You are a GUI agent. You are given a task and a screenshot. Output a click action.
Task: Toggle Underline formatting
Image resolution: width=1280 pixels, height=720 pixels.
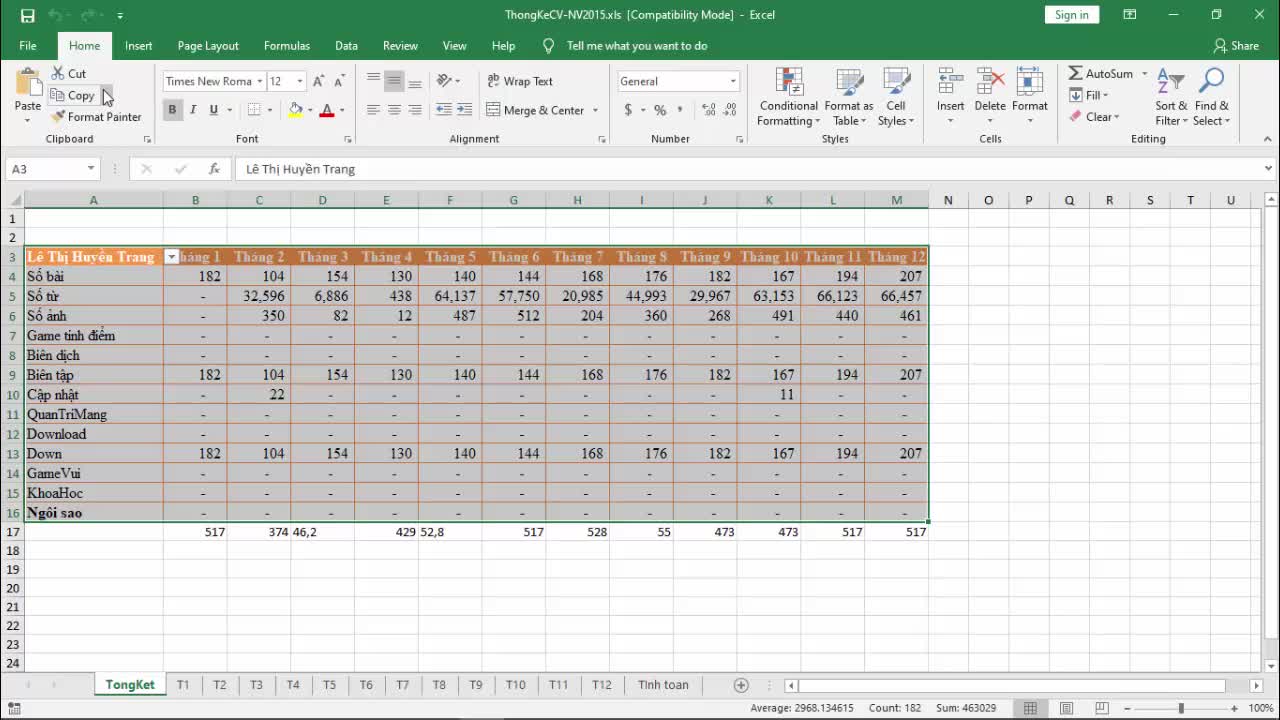213,110
